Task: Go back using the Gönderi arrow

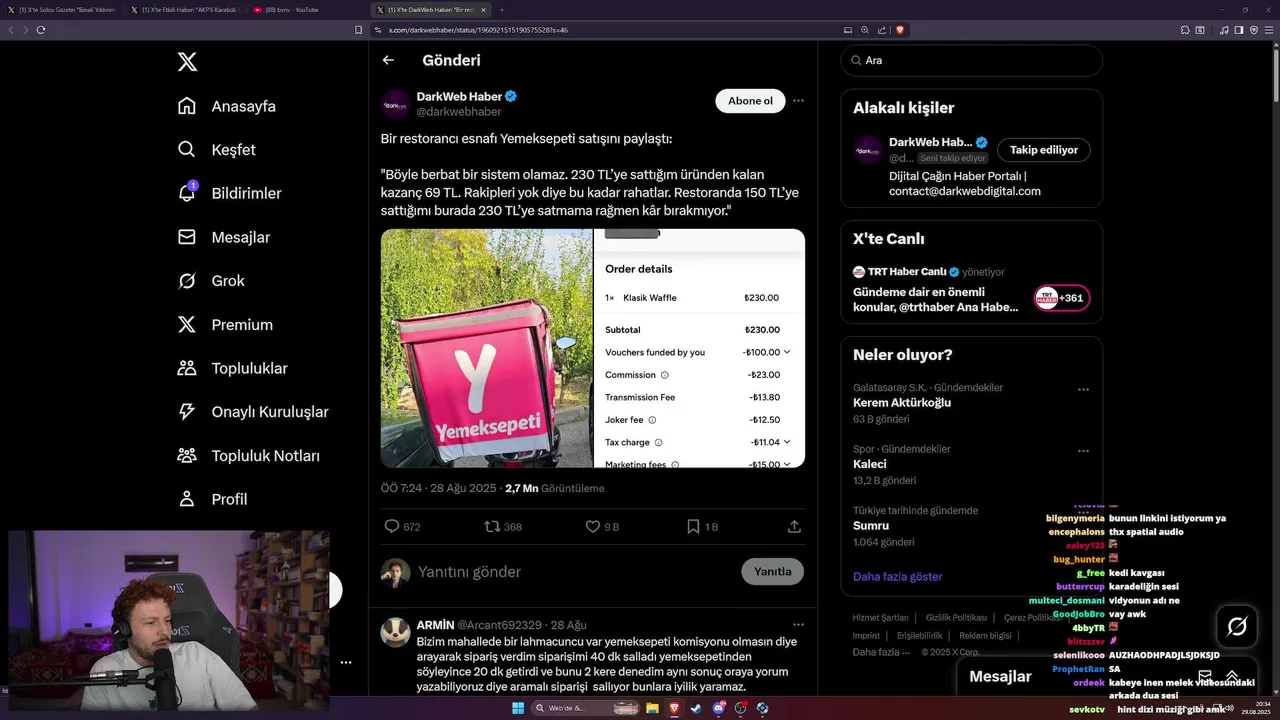Action: tap(388, 60)
